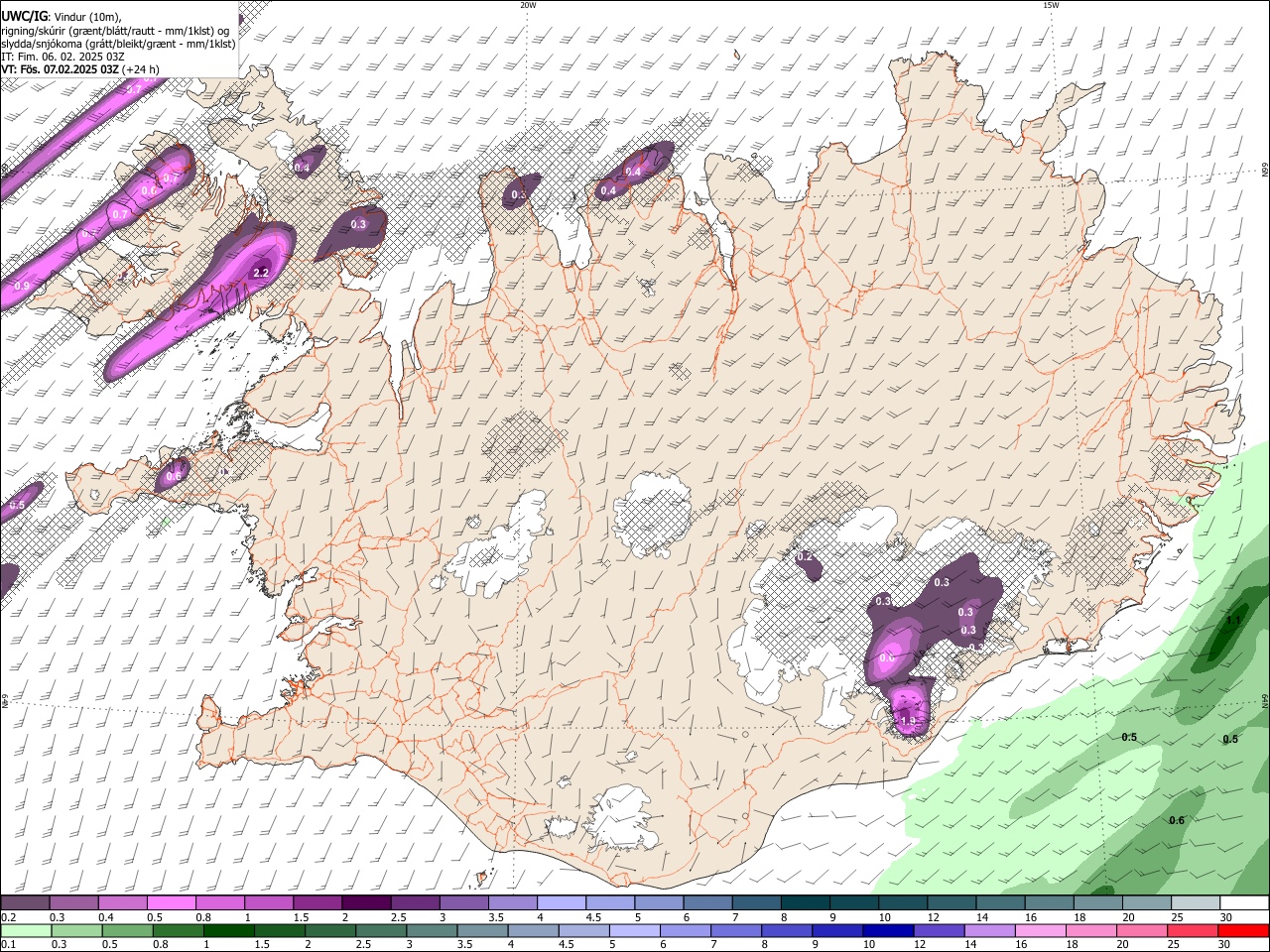
Task: Click the 15W longitude label at the top
Action: coord(1051,5)
